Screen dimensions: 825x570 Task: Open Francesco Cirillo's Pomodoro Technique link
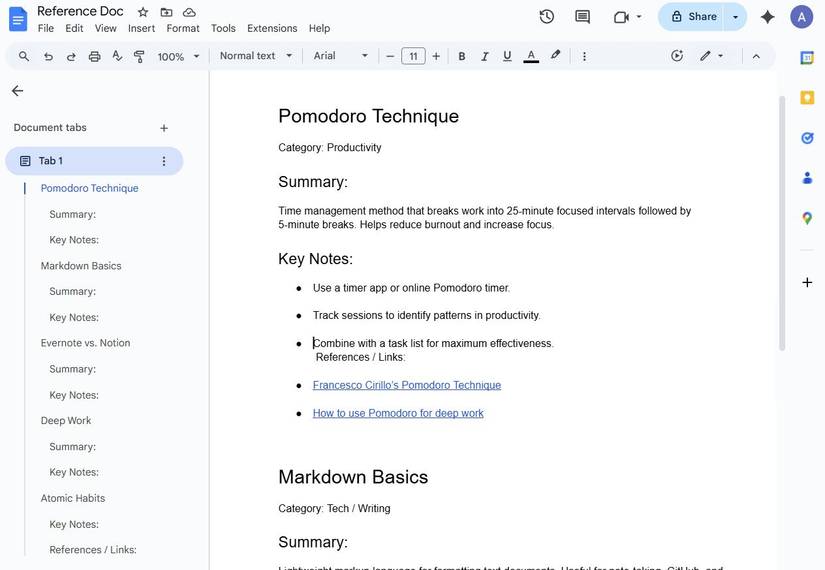pos(406,385)
